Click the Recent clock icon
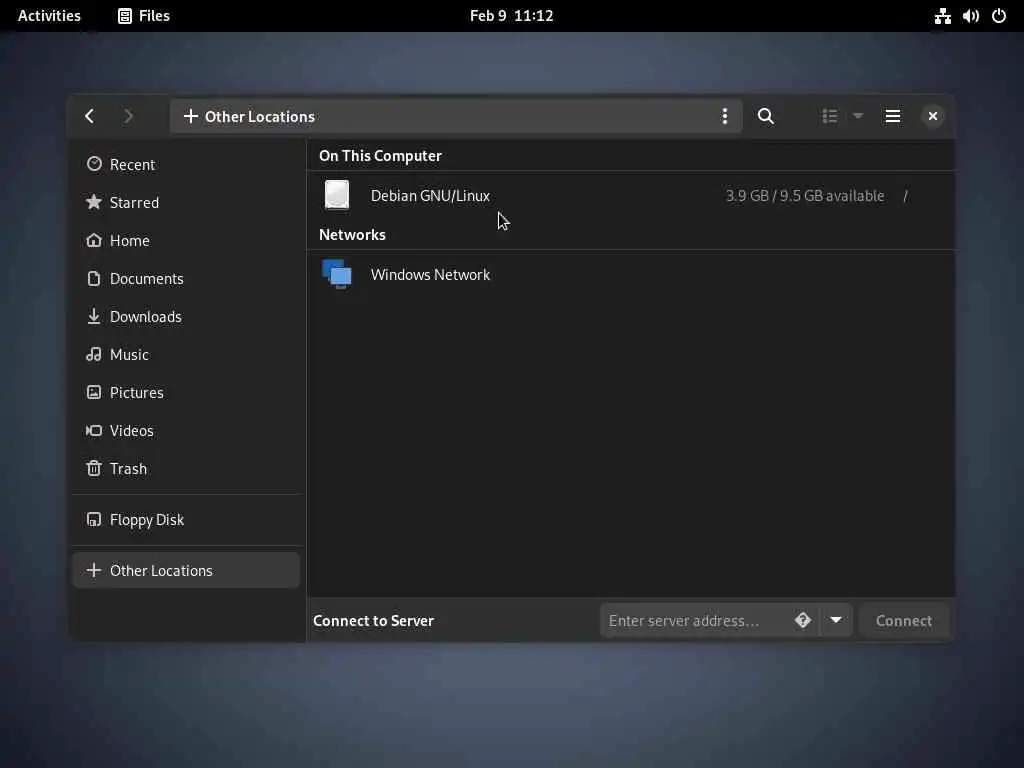This screenshot has height=768, width=1024. [x=94, y=164]
